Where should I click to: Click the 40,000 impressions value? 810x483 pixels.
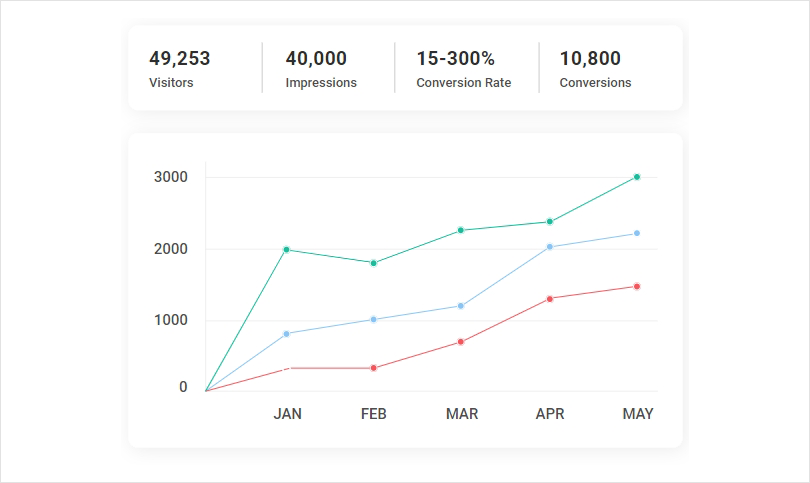coord(316,58)
